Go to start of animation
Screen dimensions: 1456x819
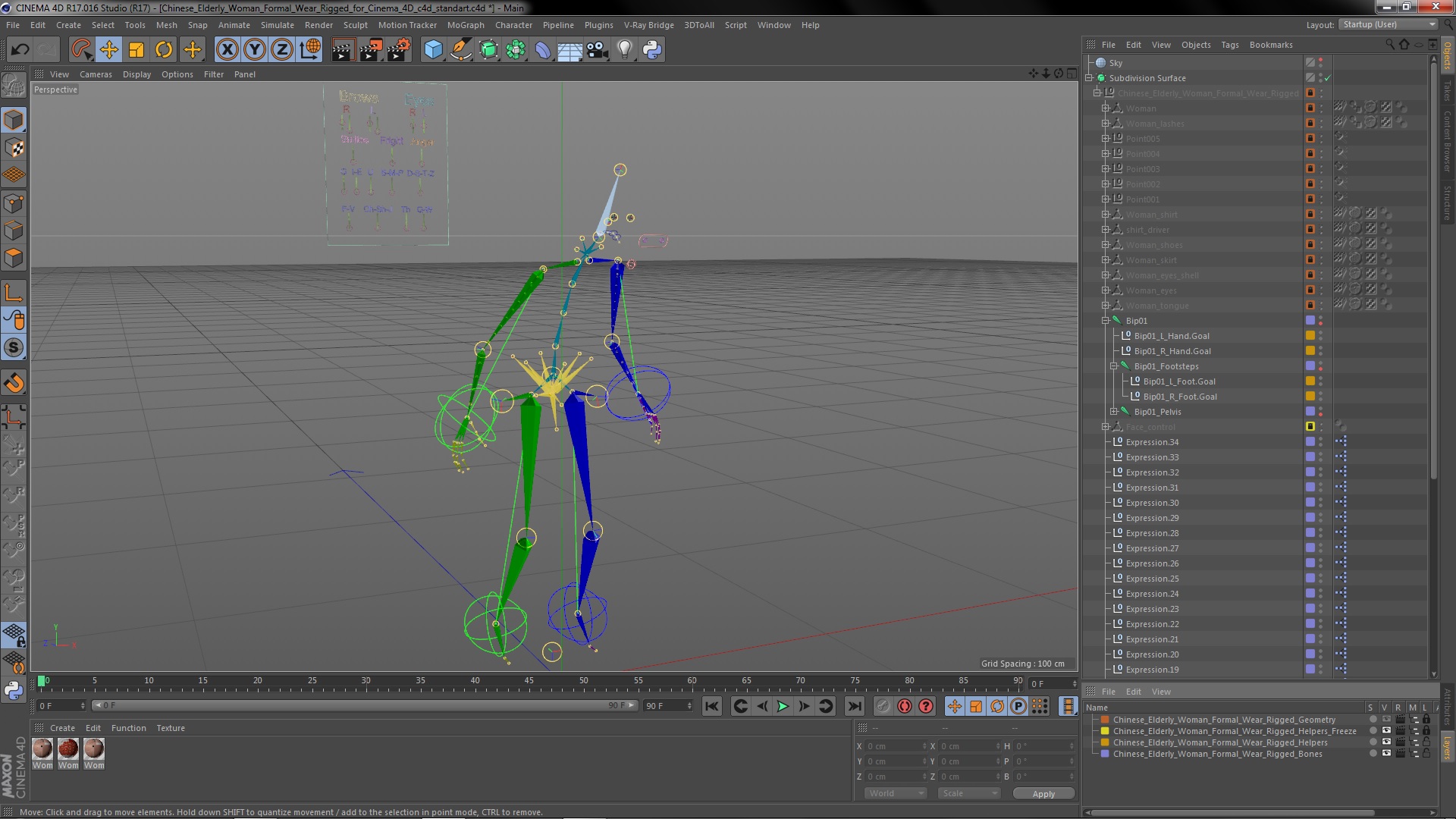(711, 707)
